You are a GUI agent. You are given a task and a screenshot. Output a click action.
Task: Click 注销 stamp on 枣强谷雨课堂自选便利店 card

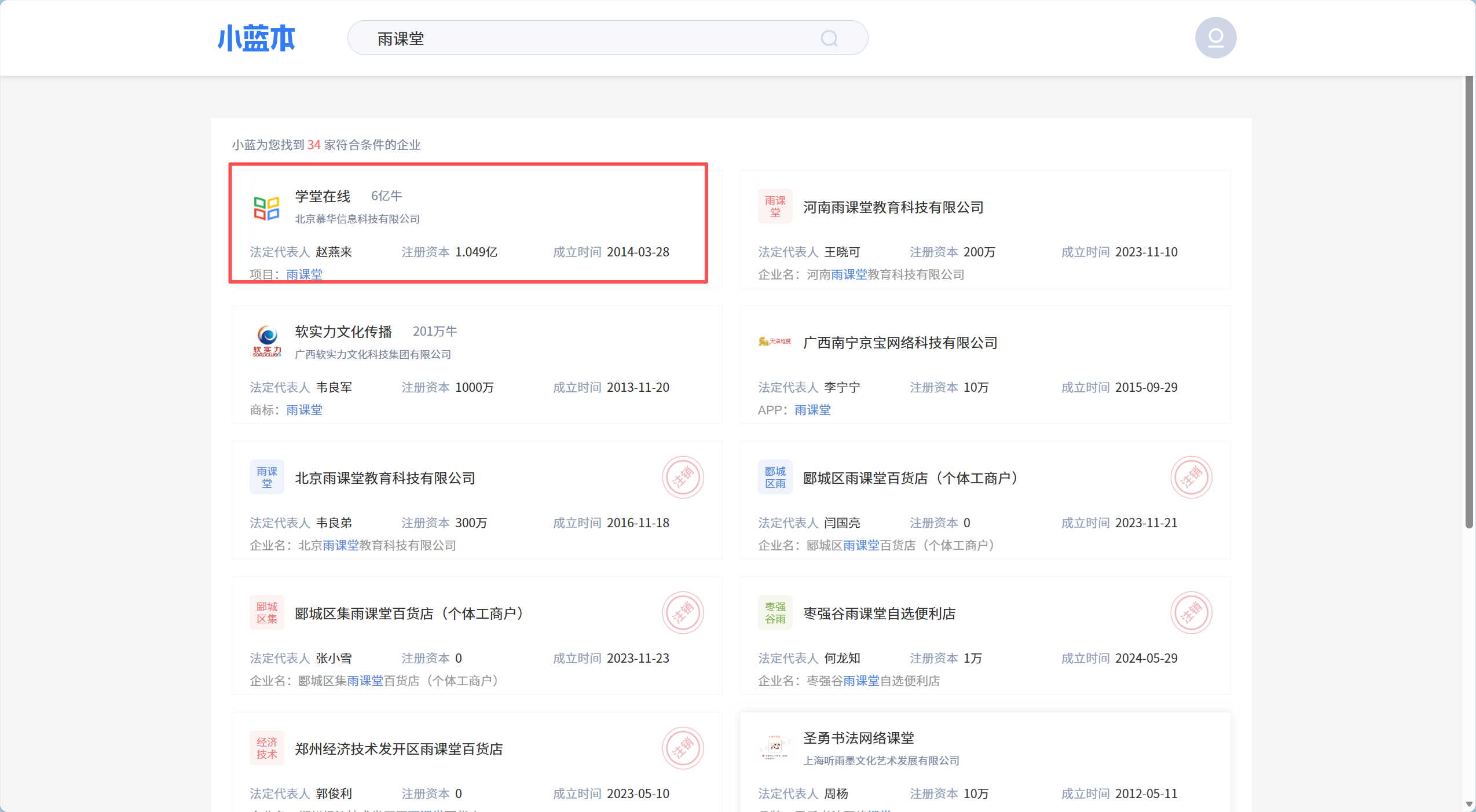(1191, 613)
